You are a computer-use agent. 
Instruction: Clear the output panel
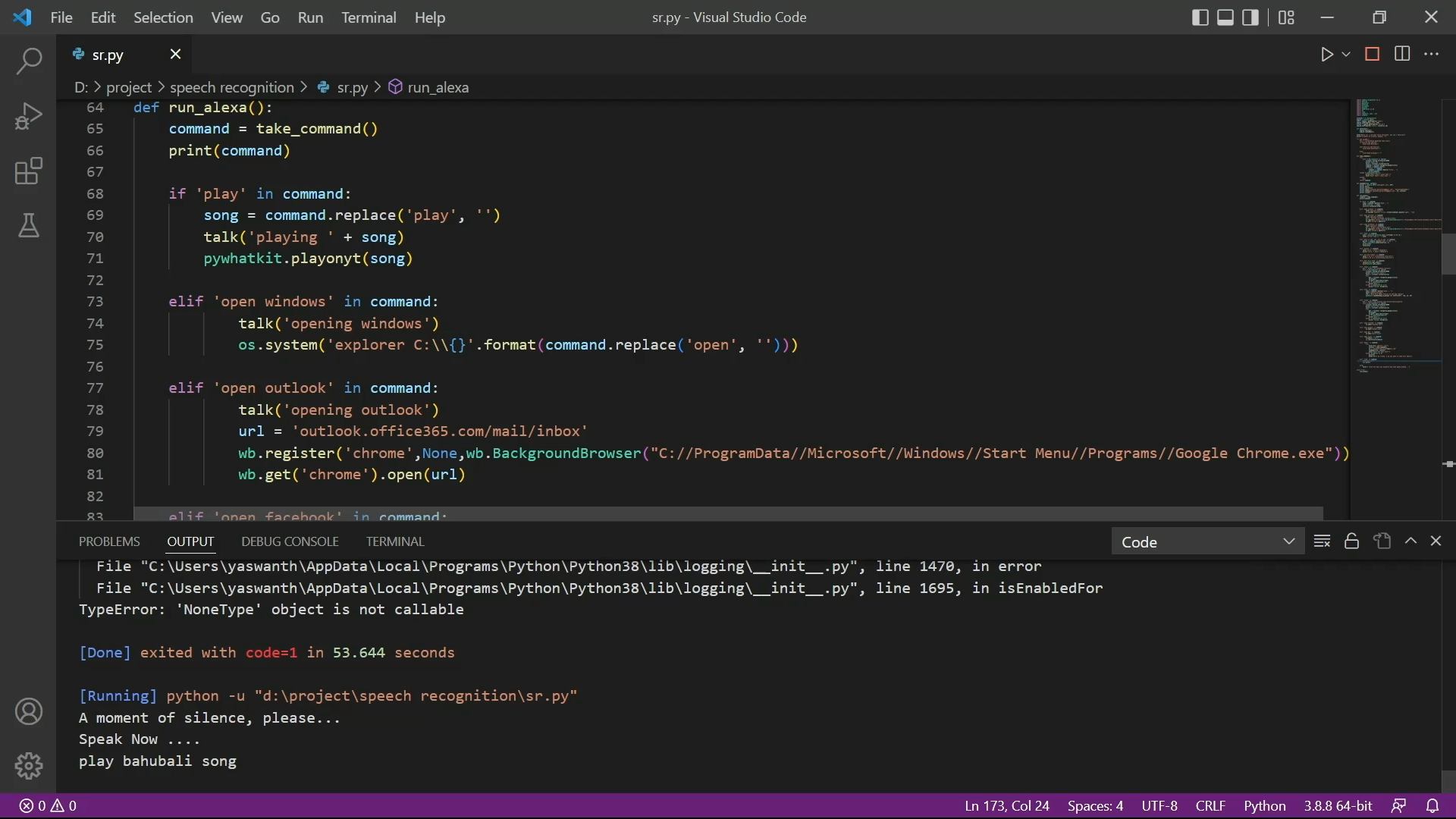tap(1322, 541)
